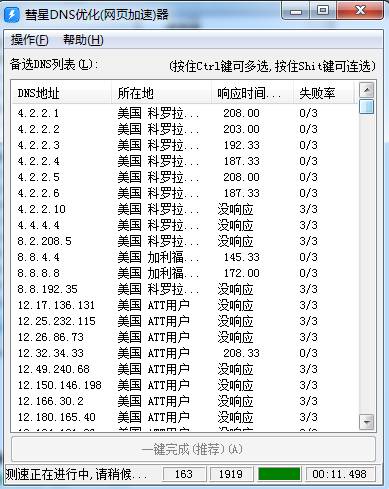Viewport: 389px width, 489px height.
Task: Maximize the DNS optimizer window
Action: pyautogui.click(x=322, y=11)
